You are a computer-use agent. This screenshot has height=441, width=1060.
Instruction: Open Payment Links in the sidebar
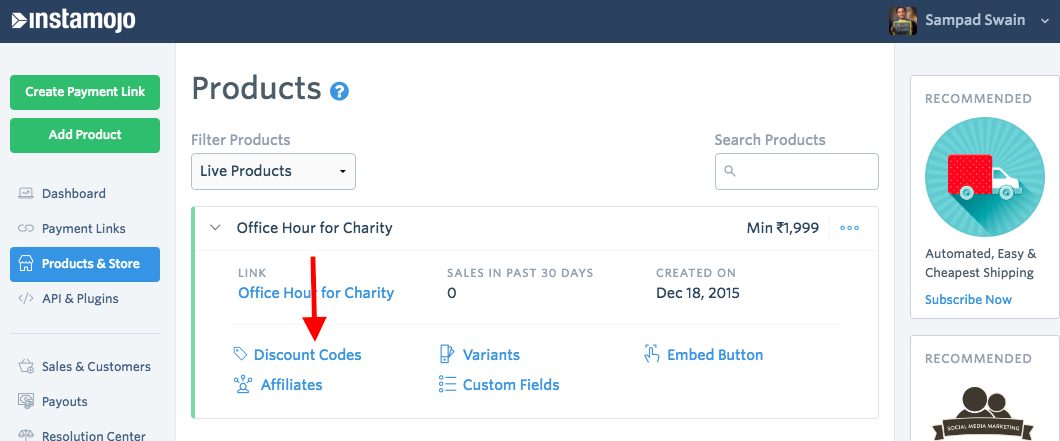[x=83, y=228]
